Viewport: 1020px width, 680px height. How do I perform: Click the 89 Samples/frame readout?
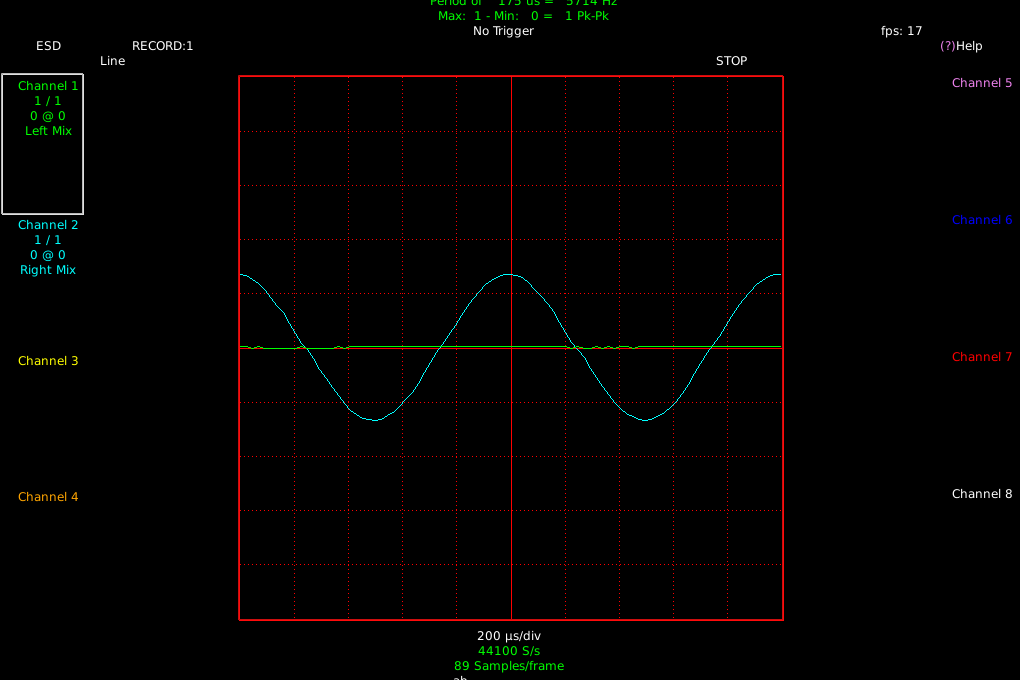pyautogui.click(x=509, y=666)
